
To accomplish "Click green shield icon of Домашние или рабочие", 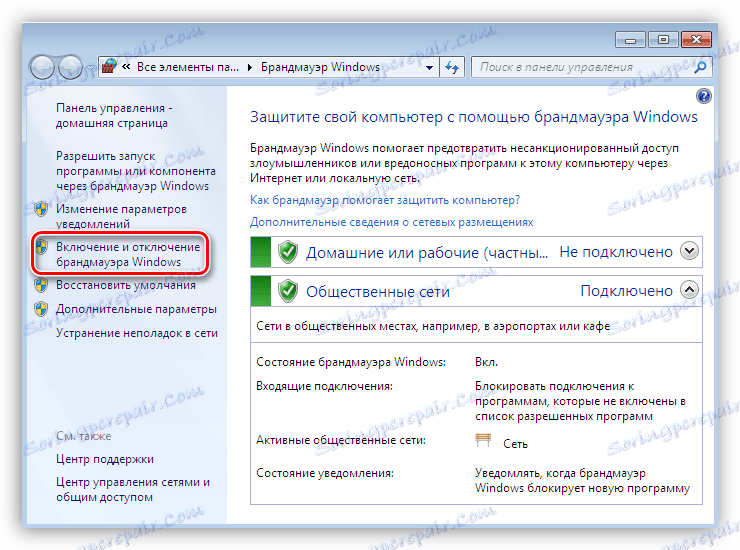I will (287, 252).
